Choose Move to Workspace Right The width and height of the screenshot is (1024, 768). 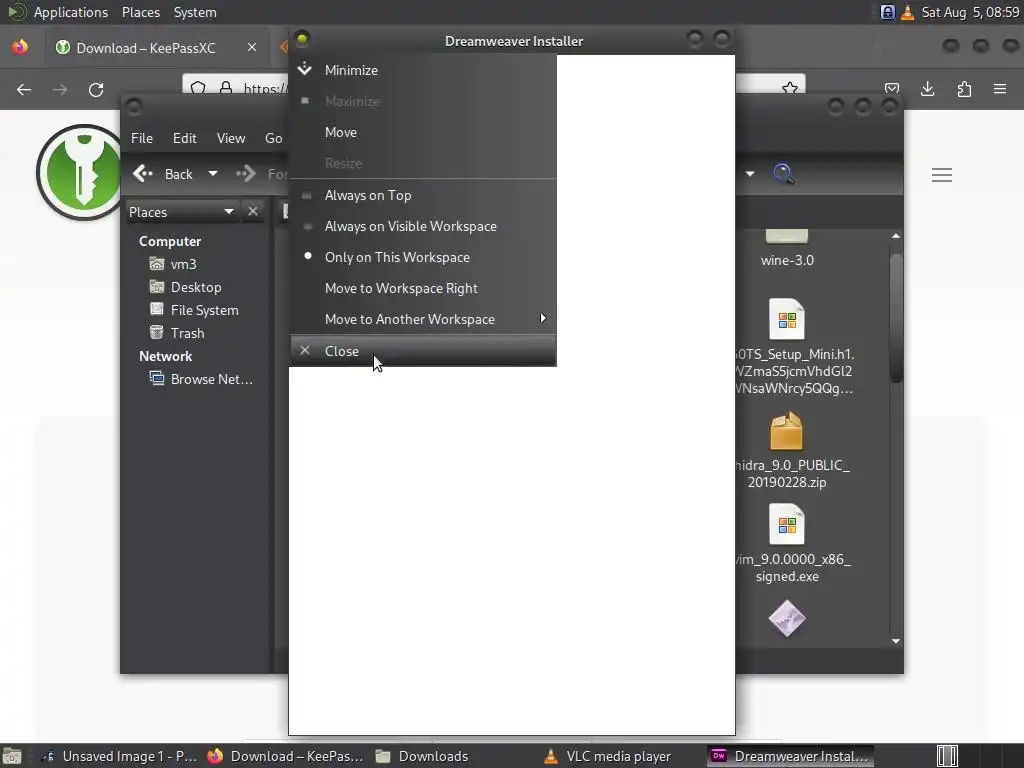(423, 288)
